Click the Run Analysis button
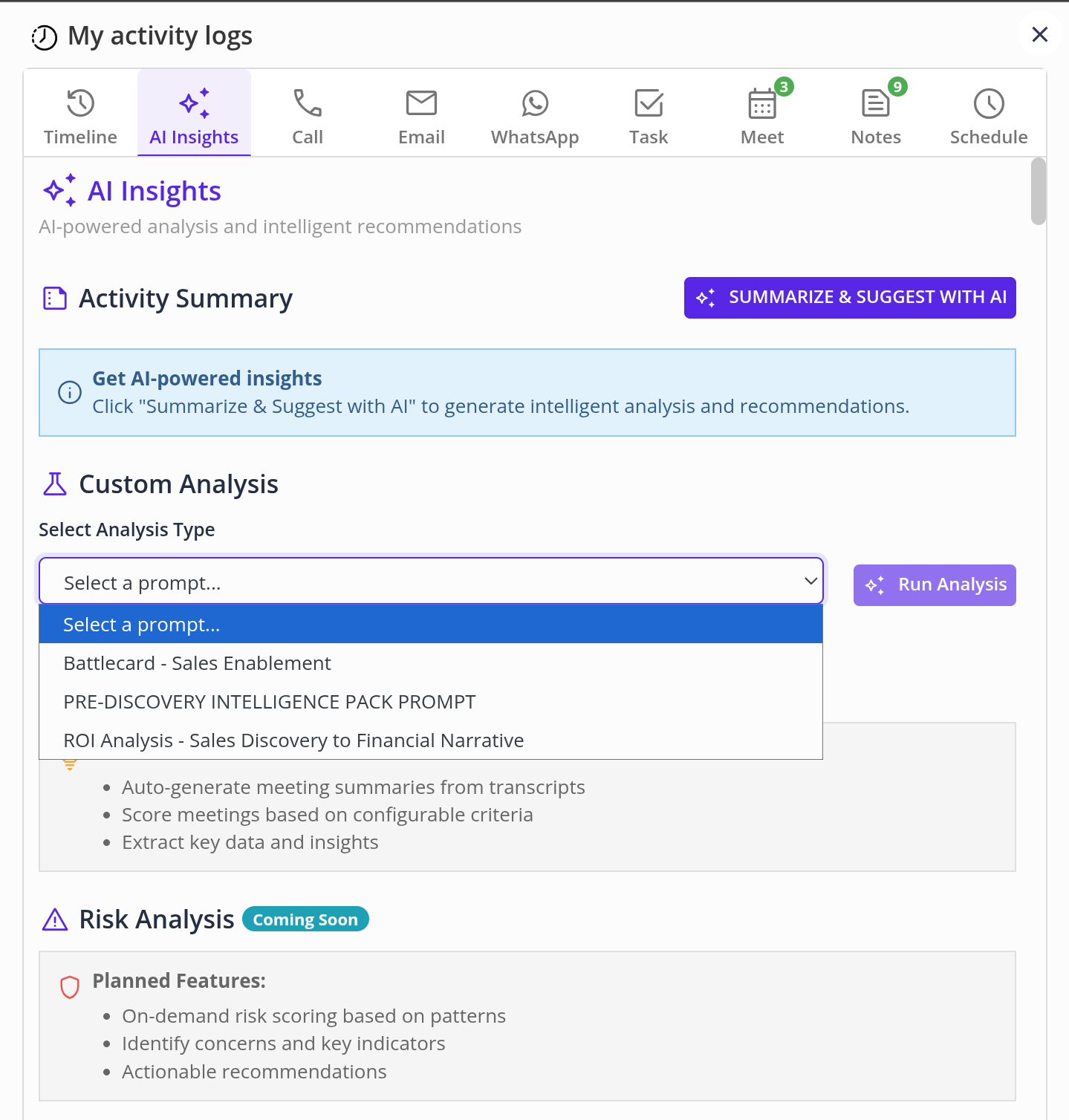This screenshot has width=1069, height=1120. pos(934,585)
